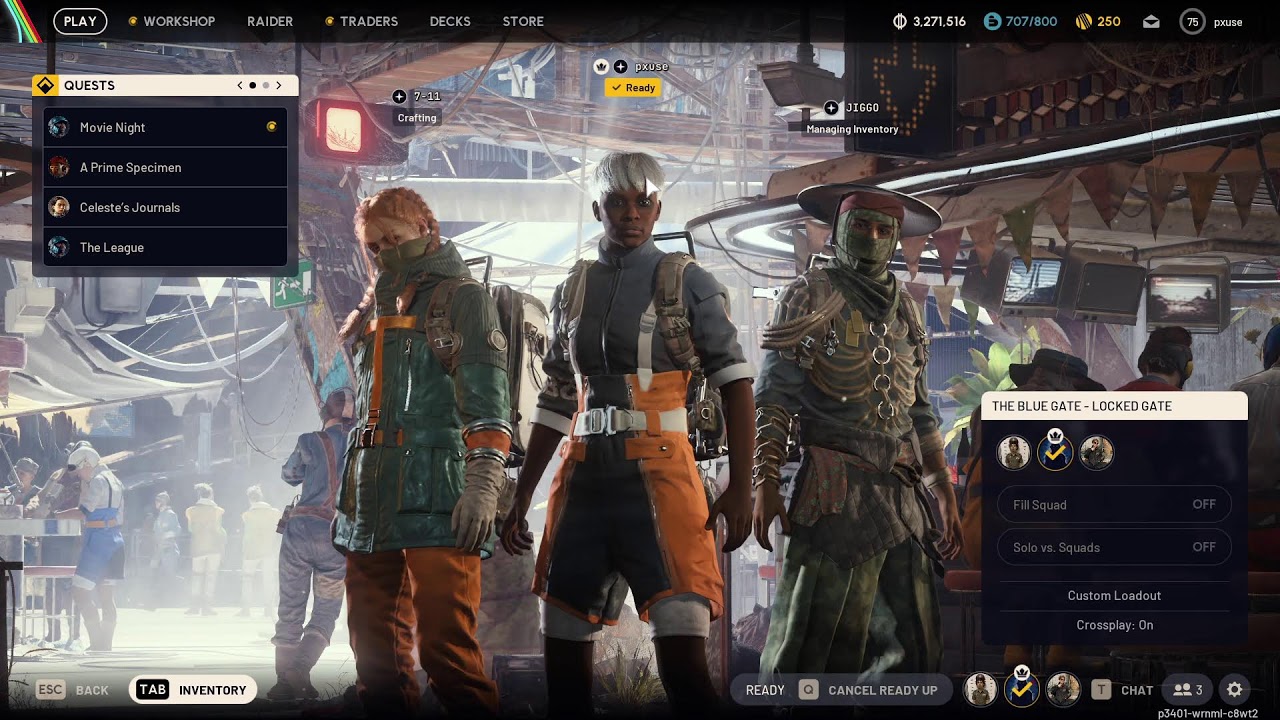Open the Inventory with TAB button
1280x720 pixels.
click(x=193, y=690)
